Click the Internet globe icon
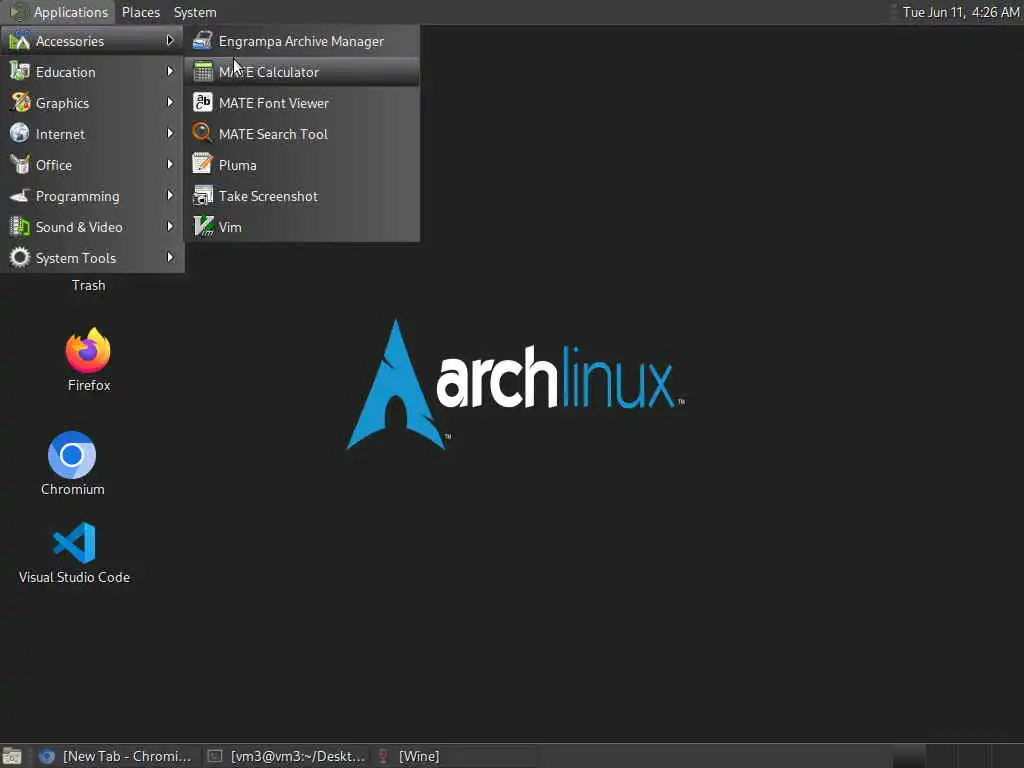 [x=20, y=133]
